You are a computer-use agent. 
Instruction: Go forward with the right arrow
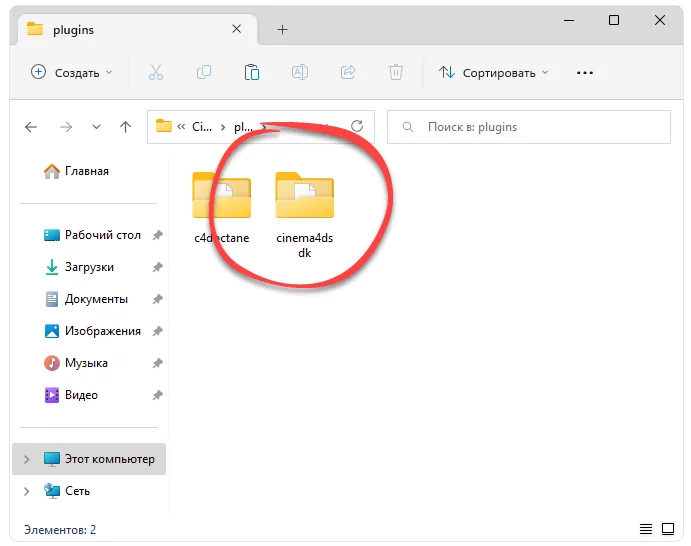66,127
